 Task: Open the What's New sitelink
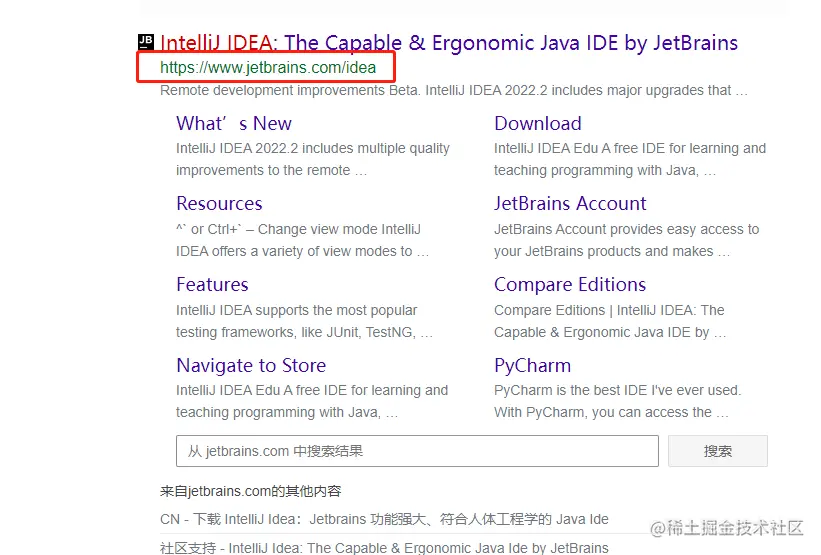(x=234, y=124)
